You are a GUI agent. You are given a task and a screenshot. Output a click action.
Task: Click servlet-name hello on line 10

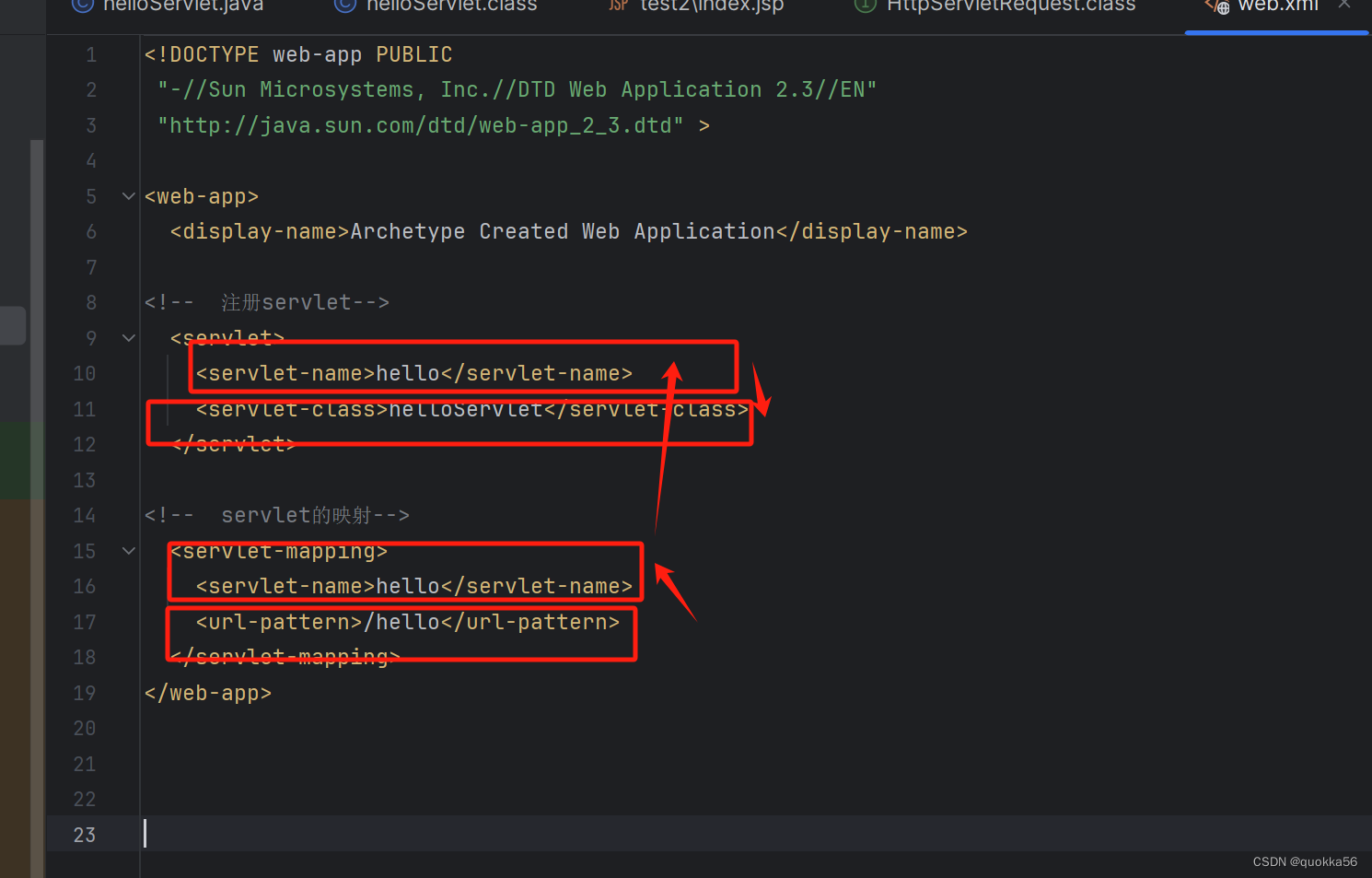pyautogui.click(x=414, y=374)
